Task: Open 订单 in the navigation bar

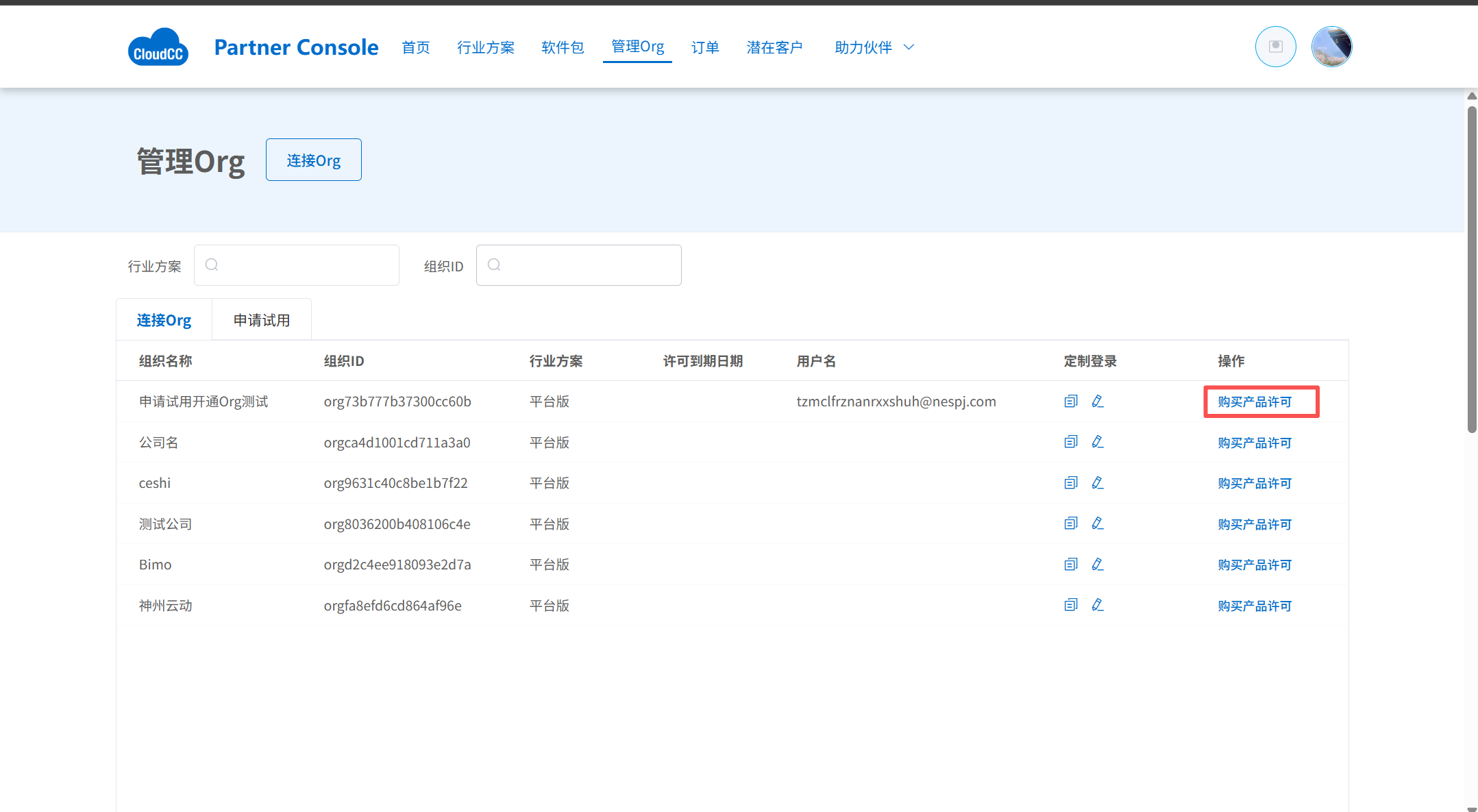Action: tap(705, 47)
